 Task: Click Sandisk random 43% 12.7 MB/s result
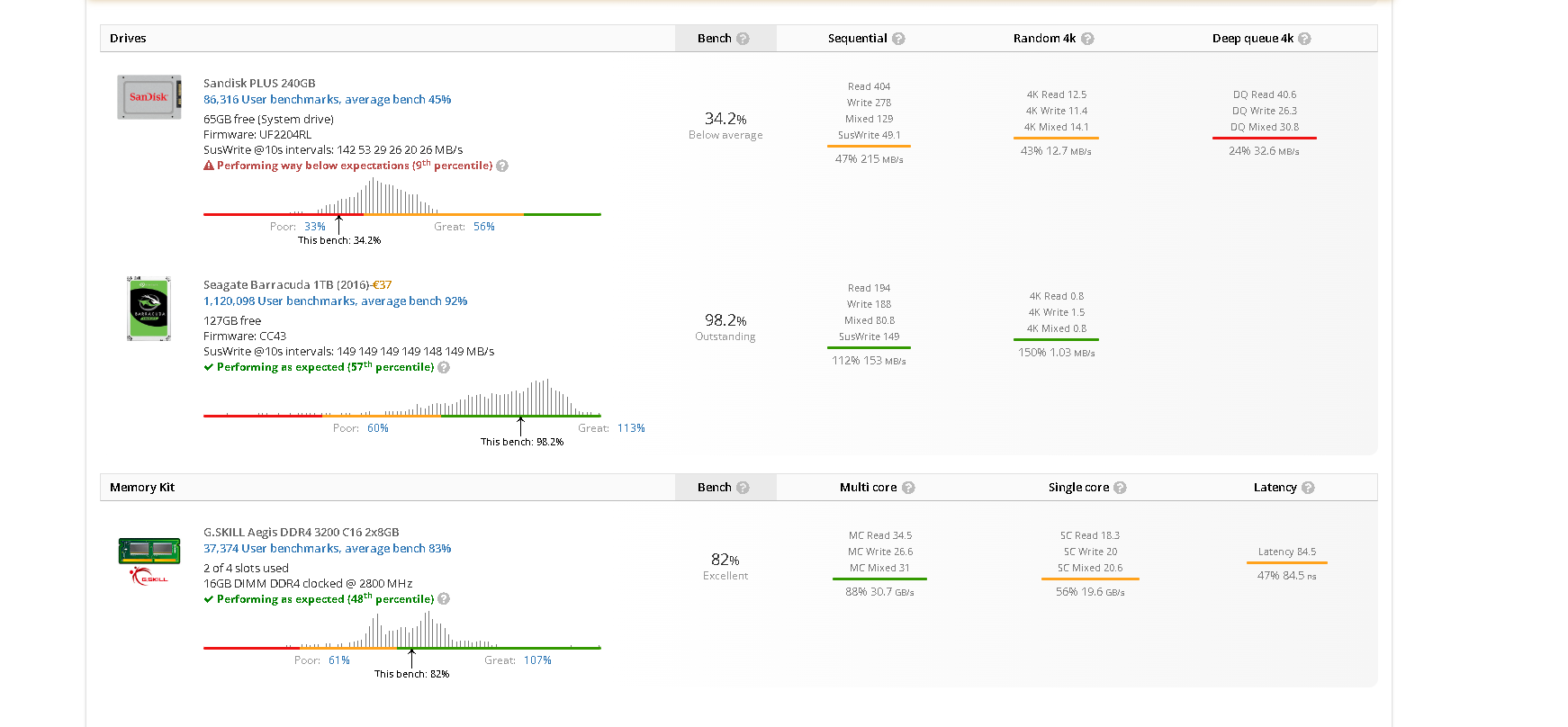[1056, 151]
